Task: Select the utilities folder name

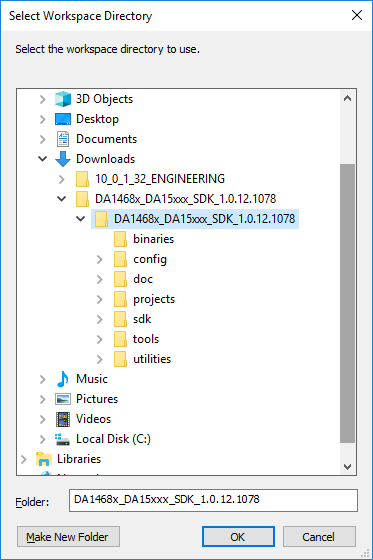Action: tap(152, 359)
